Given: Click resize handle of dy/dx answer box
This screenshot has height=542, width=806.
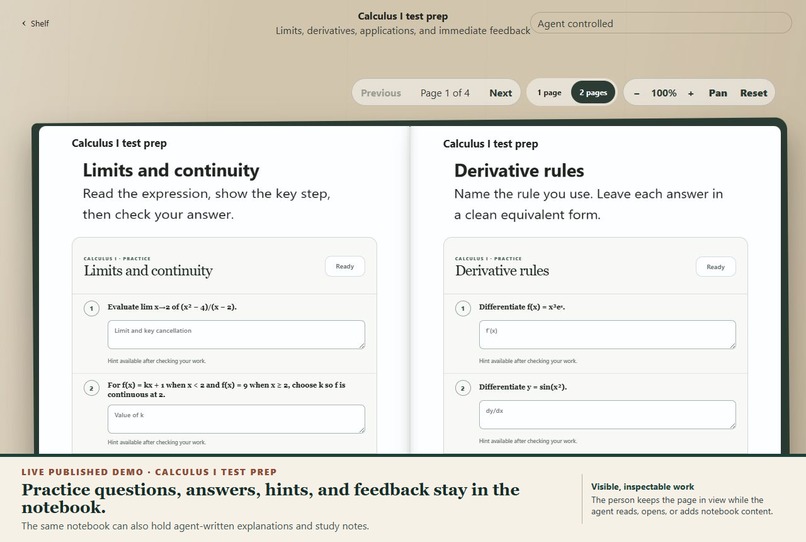Looking at the screenshot, I should (732, 425).
